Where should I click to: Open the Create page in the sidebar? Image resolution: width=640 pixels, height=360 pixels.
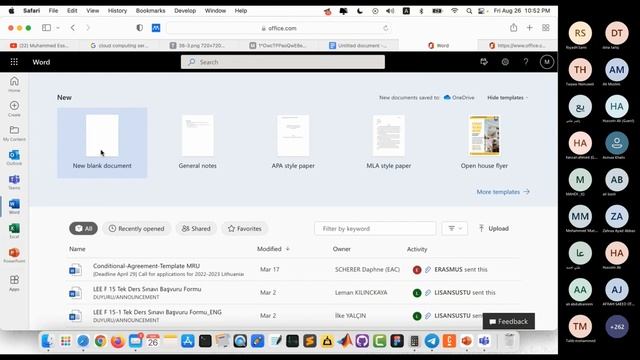pyautogui.click(x=14, y=109)
